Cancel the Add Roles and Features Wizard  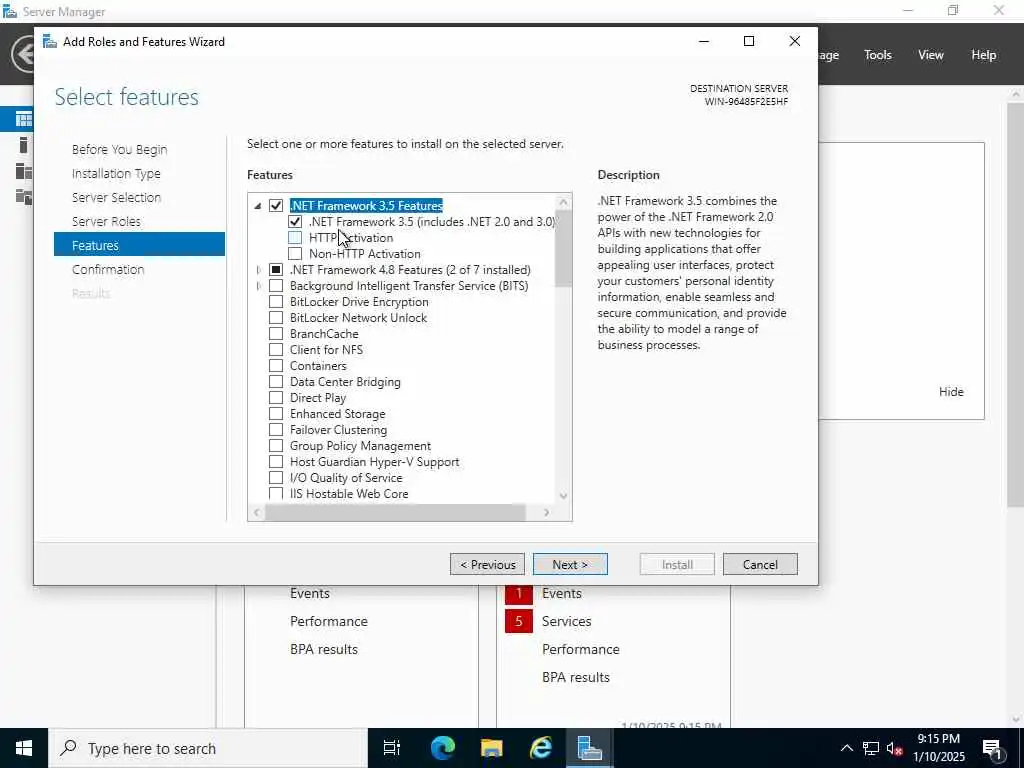tap(760, 564)
